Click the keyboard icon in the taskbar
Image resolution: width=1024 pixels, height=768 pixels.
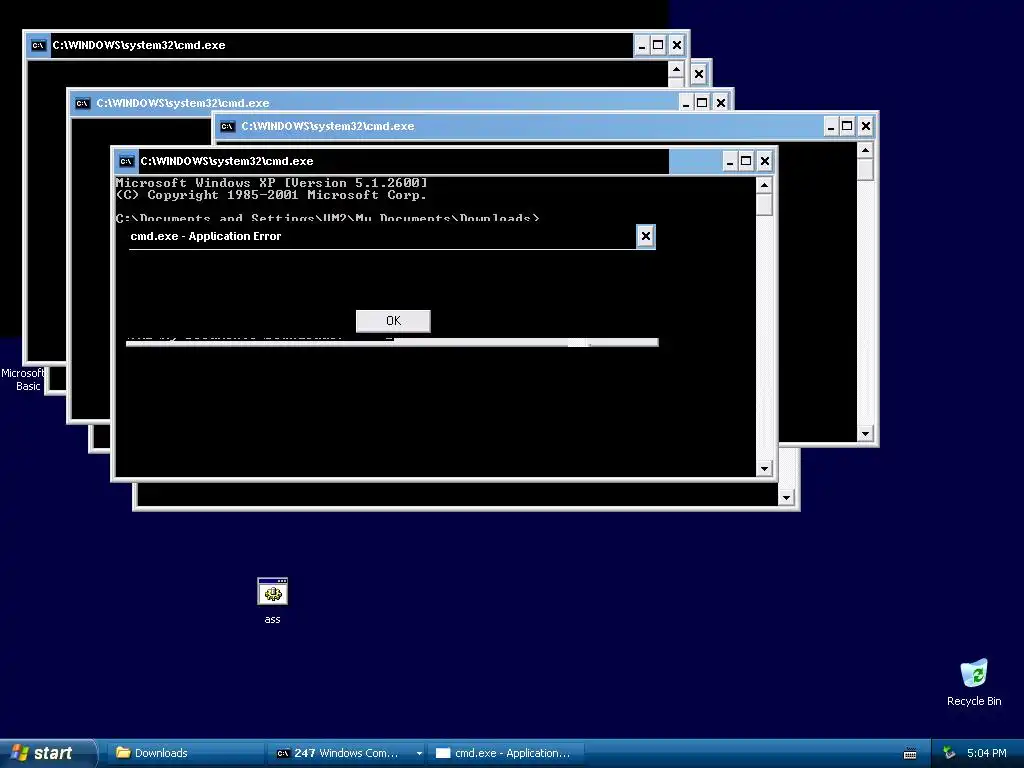[x=910, y=754]
